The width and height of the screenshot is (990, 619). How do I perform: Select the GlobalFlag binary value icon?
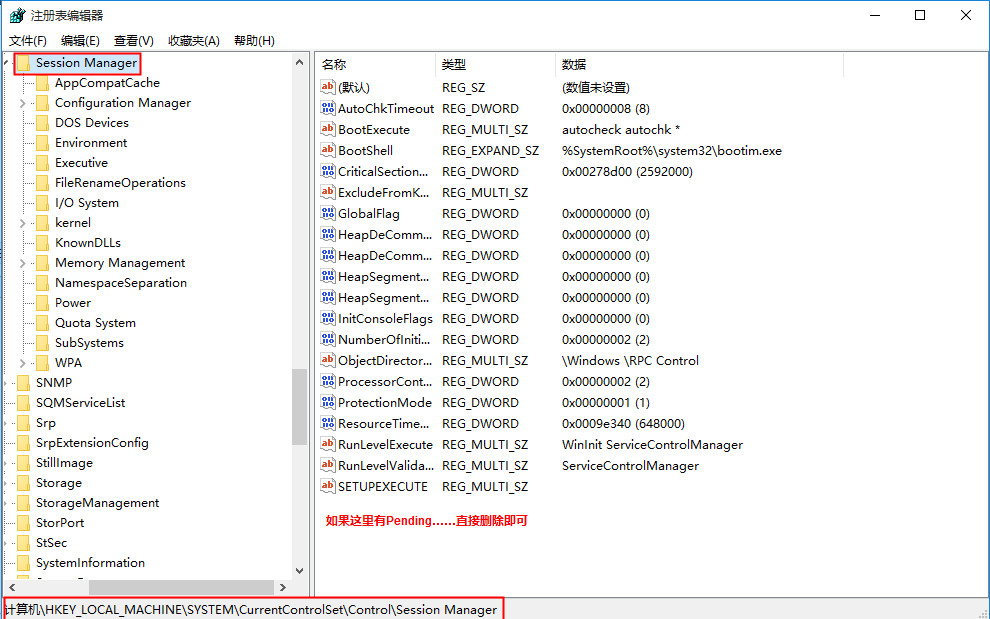click(x=328, y=213)
